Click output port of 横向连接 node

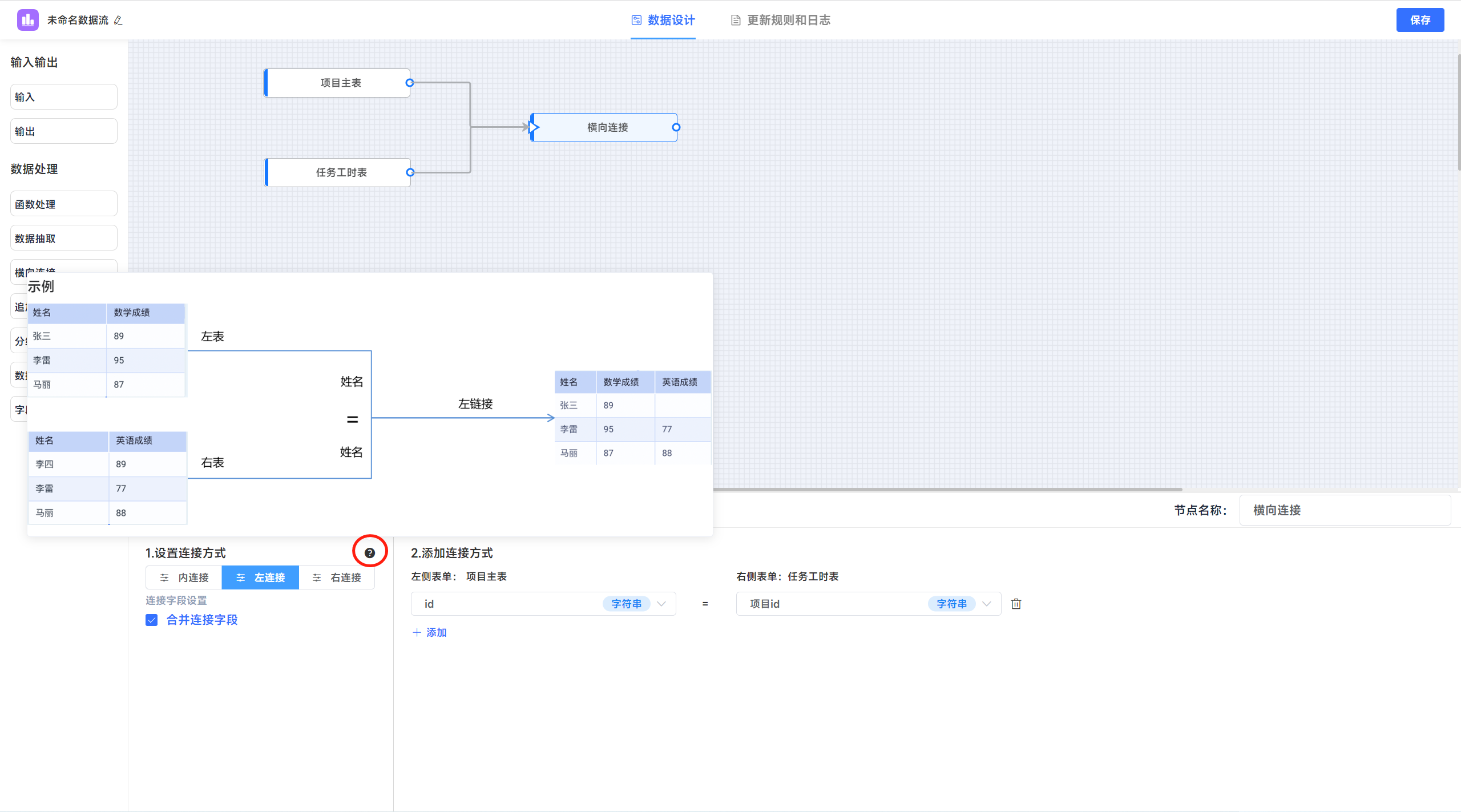coord(676,127)
